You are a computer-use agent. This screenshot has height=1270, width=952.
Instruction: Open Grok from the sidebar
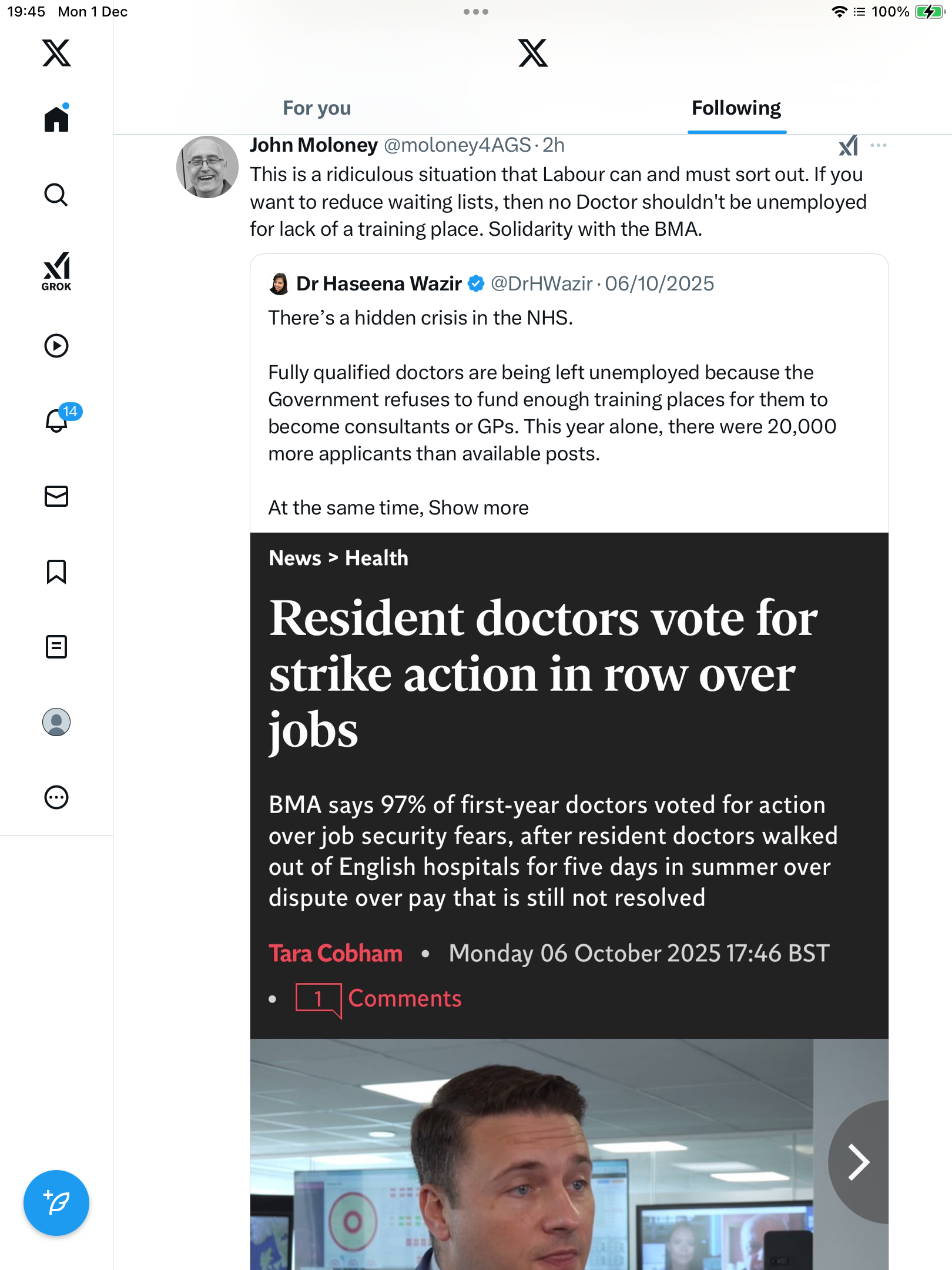(x=56, y=271)
